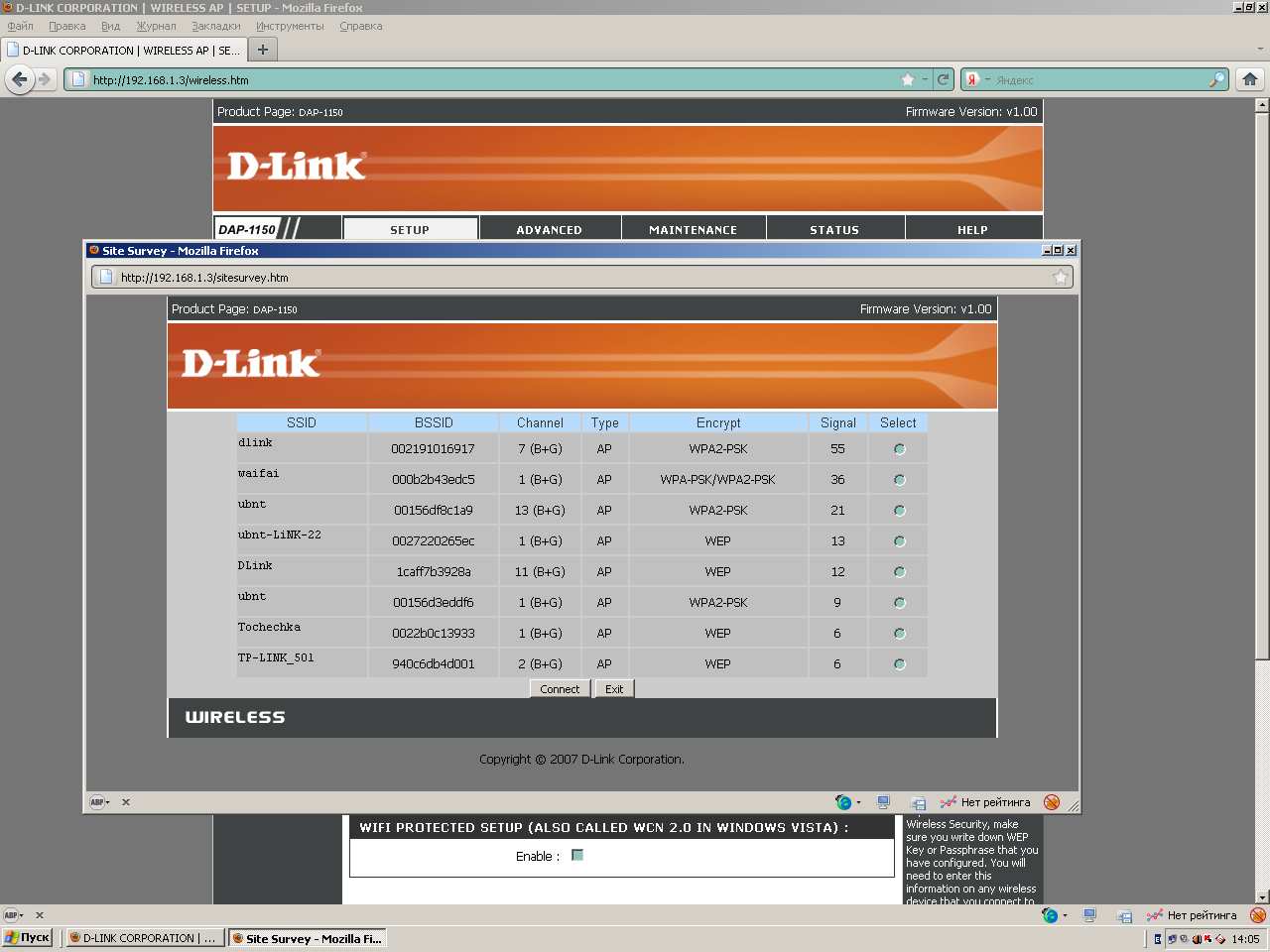This screenshot has height=952, width=1270.
Task: Click the orange blocked icon in main window
Action: [x=1258, y=915]
